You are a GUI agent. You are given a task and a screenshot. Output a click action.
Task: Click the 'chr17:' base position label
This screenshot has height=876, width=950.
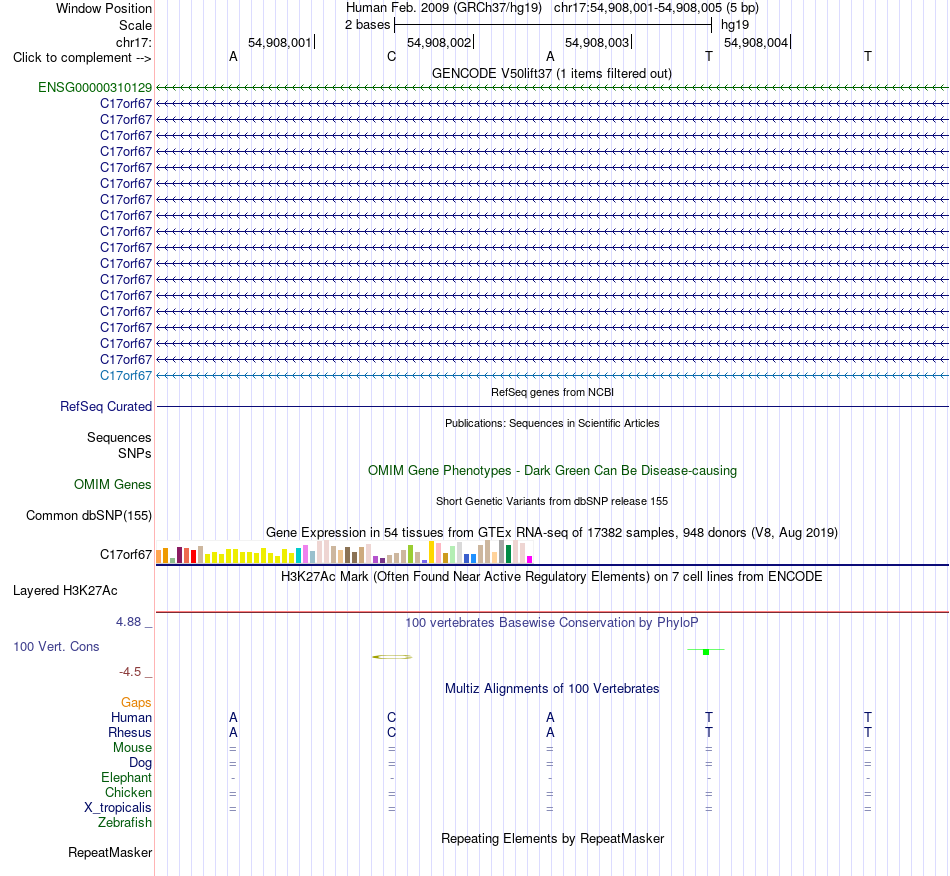click(134, 42)
